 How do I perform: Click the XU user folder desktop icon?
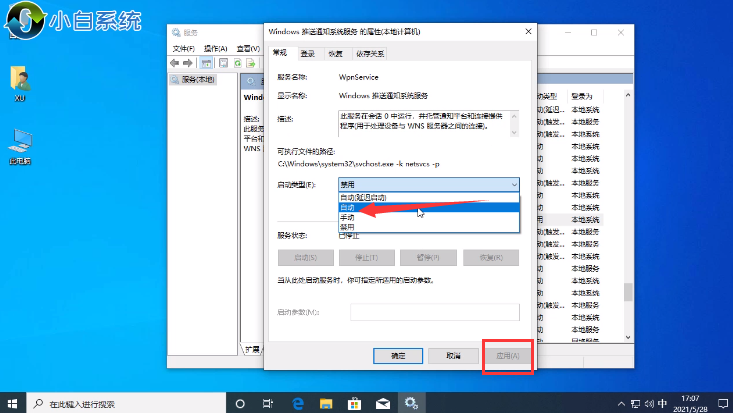coord(20,84)
